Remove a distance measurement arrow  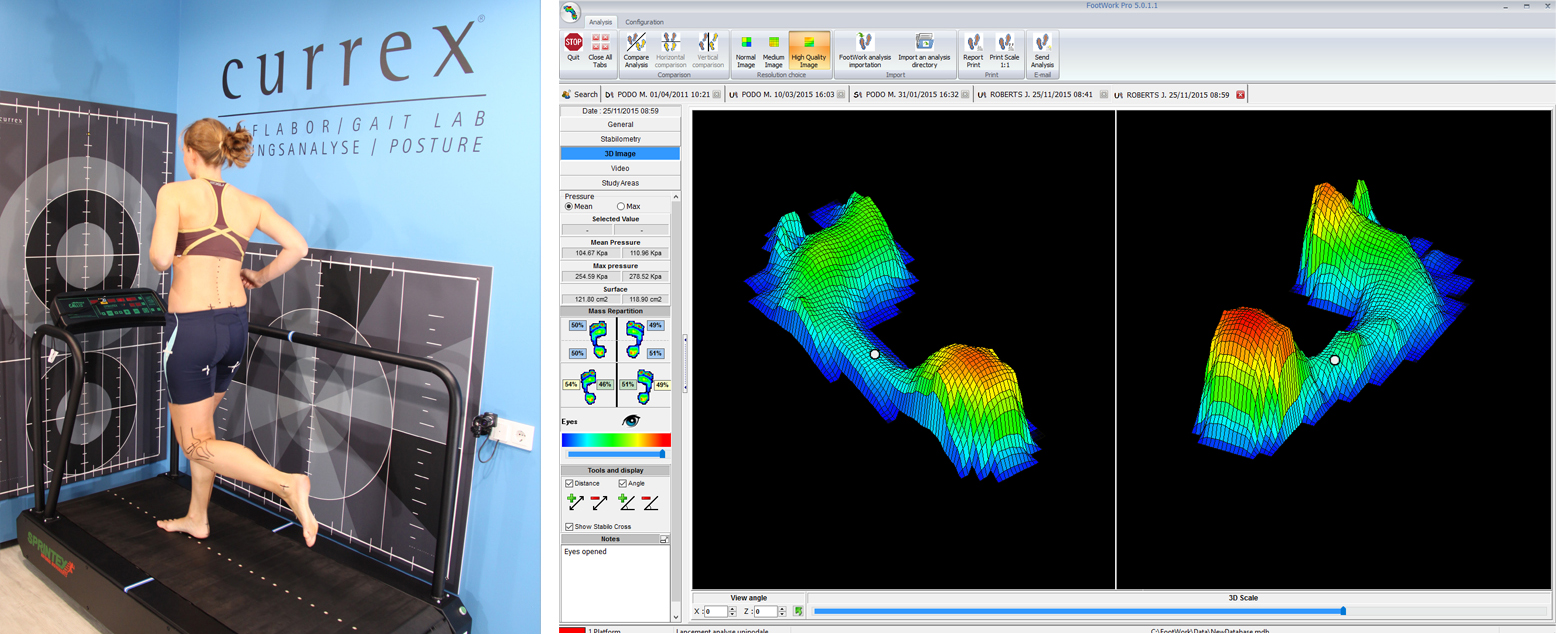(x=598, y=503)
